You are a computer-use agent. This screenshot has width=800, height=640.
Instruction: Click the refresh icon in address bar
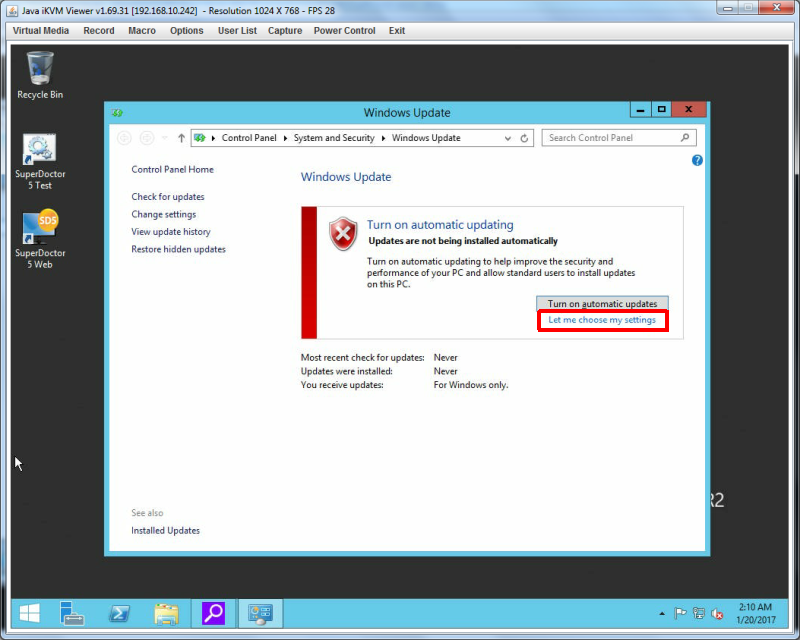tap(524, 138)
